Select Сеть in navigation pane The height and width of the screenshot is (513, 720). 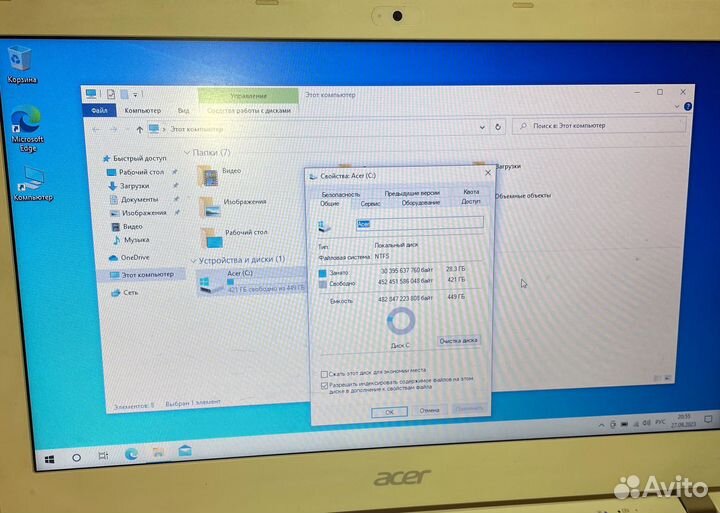pyautogui.click(x=125, y=293)
